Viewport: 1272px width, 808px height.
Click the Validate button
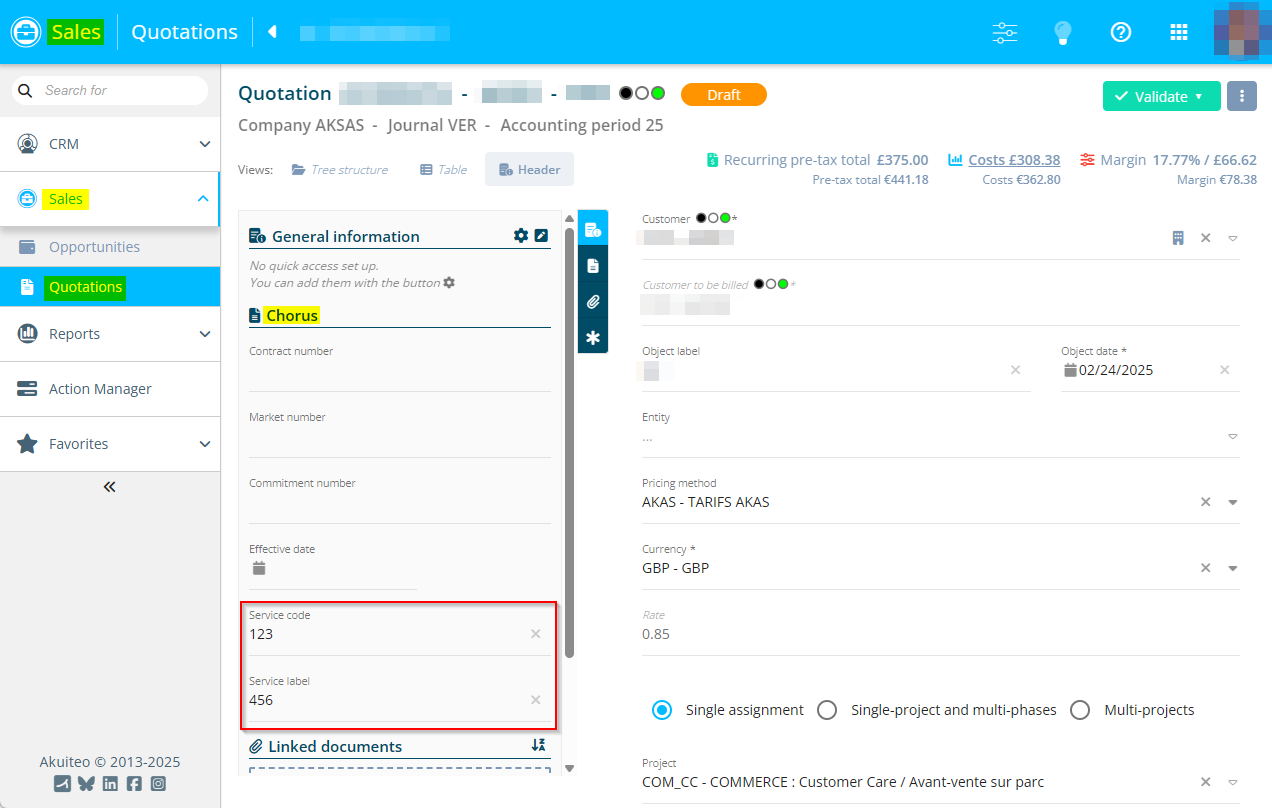point(1161,96)
